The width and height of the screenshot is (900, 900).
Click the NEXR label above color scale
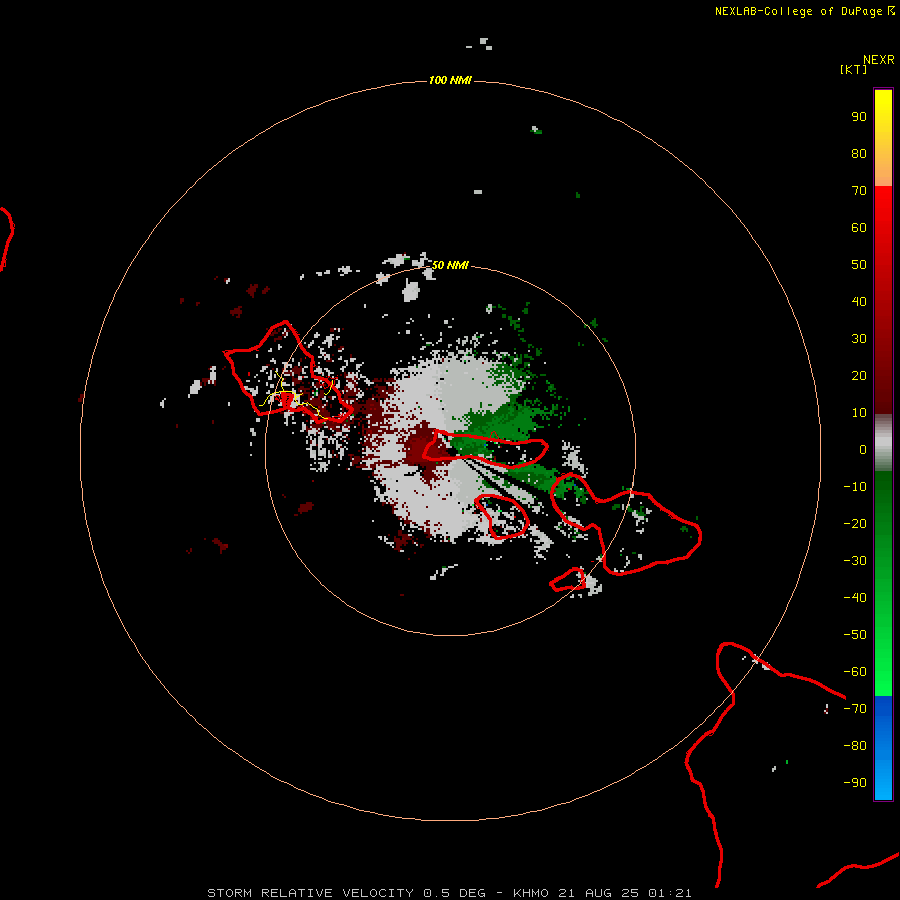pos(879,60)
